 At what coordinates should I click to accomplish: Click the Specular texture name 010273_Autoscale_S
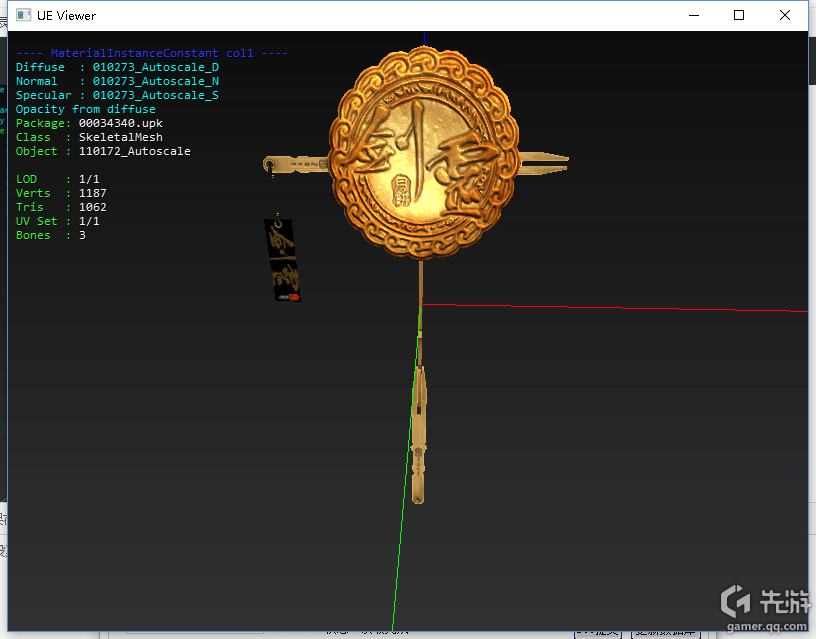click(x=155, y=95)
